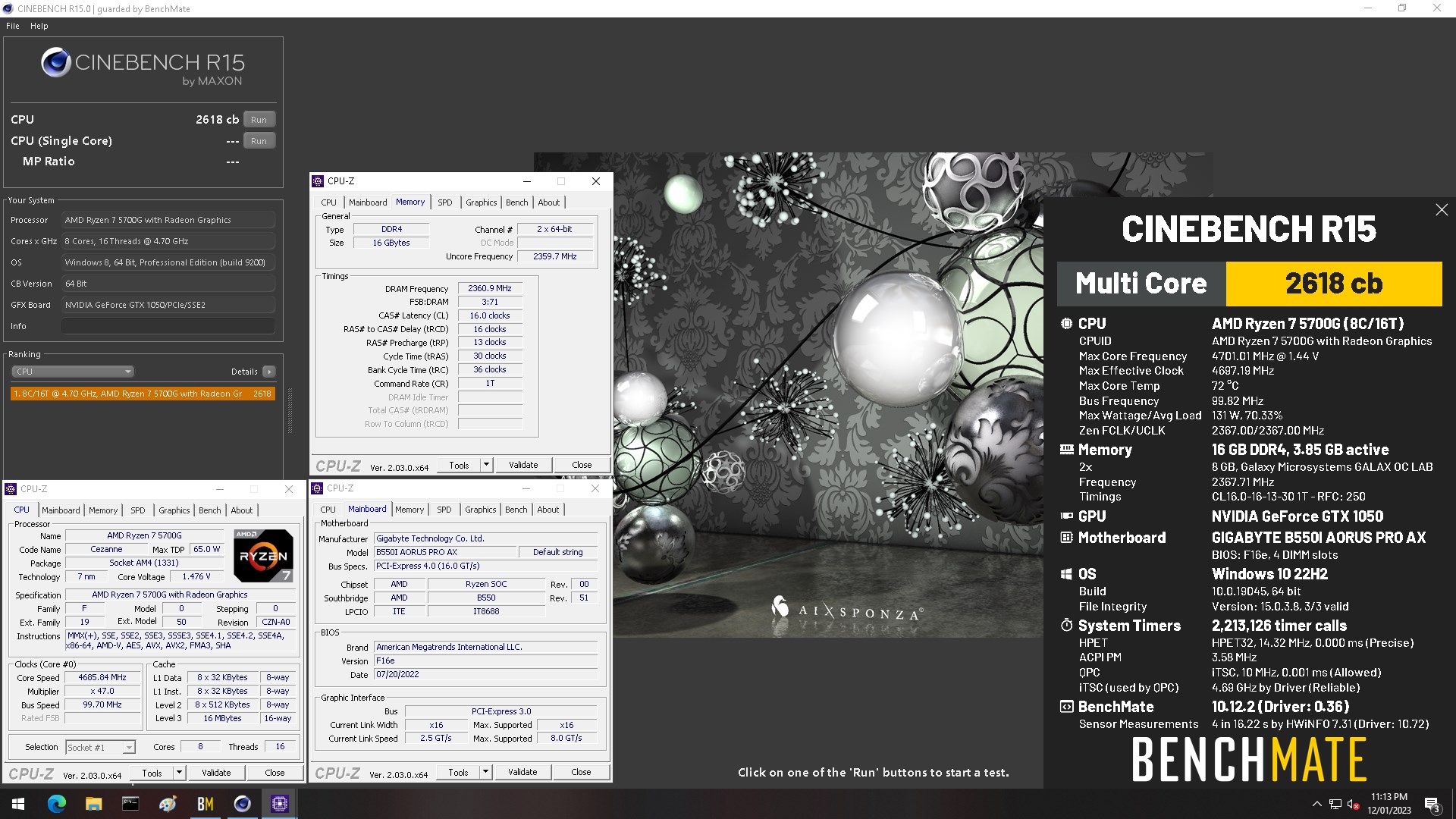Click the GPU icon in BenchMate panel

pos(1066,516)
